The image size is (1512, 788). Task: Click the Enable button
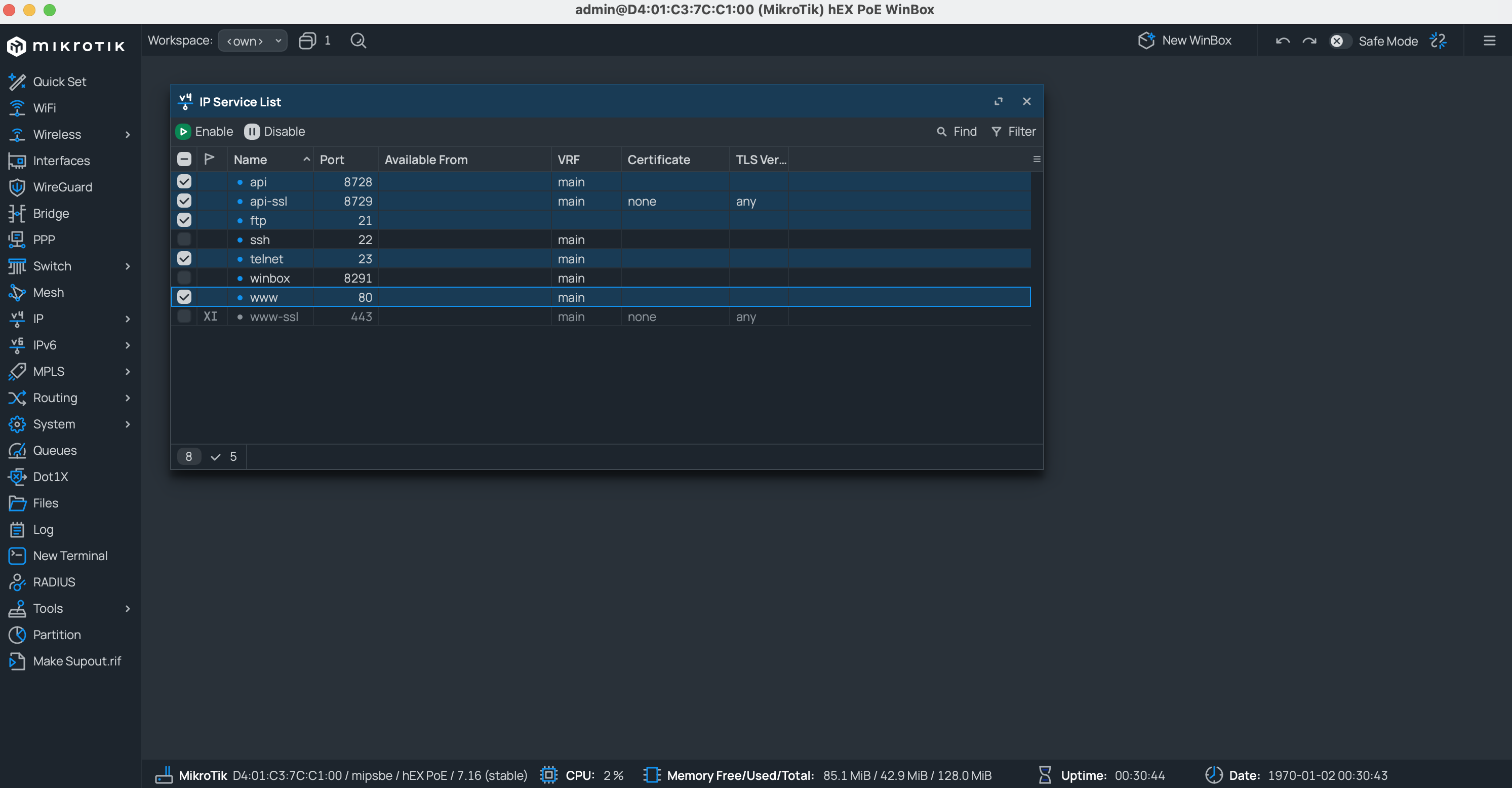(204, 132)
